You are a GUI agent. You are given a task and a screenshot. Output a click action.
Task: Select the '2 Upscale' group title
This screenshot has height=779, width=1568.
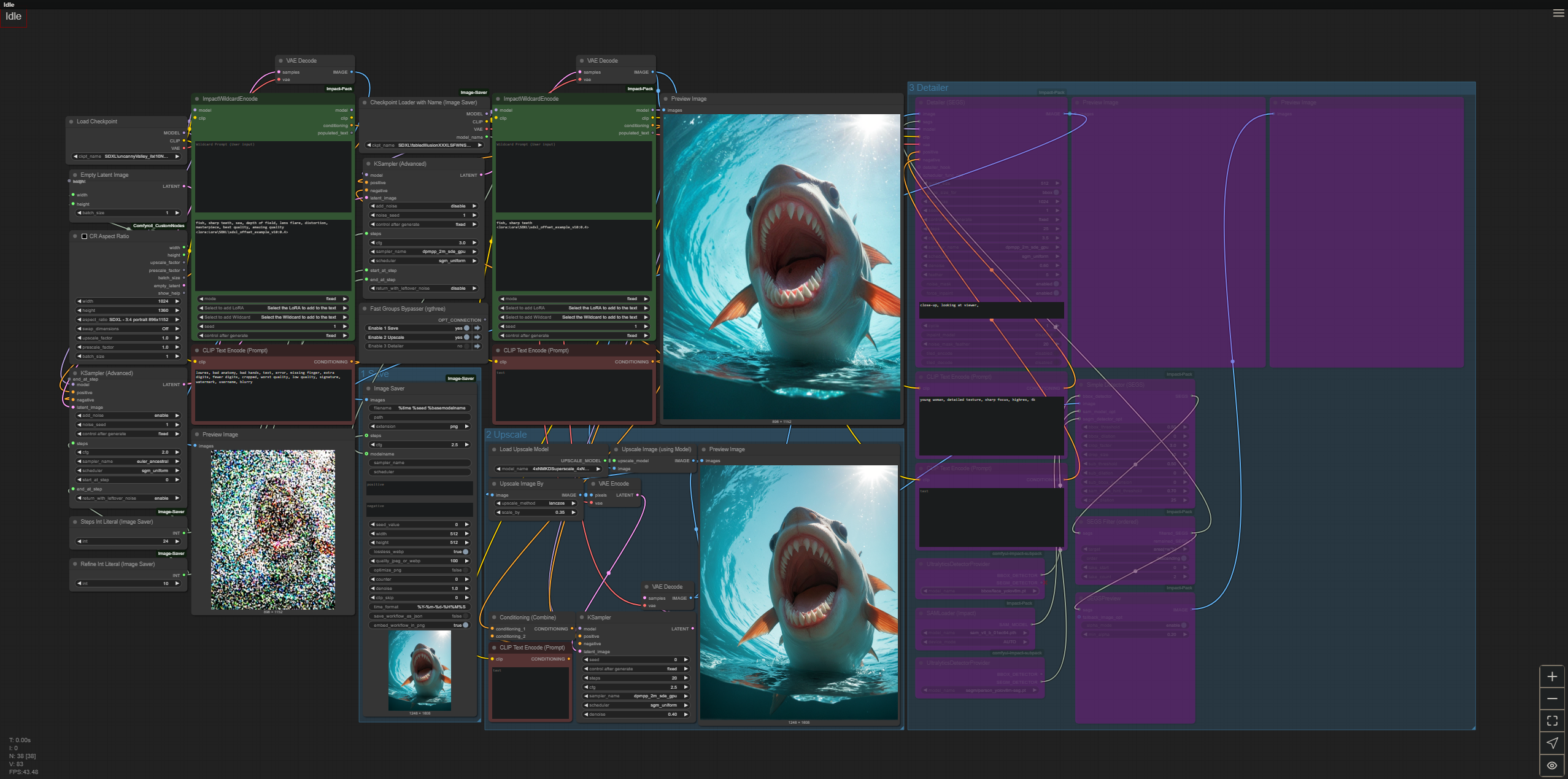[x=507, y=435]
